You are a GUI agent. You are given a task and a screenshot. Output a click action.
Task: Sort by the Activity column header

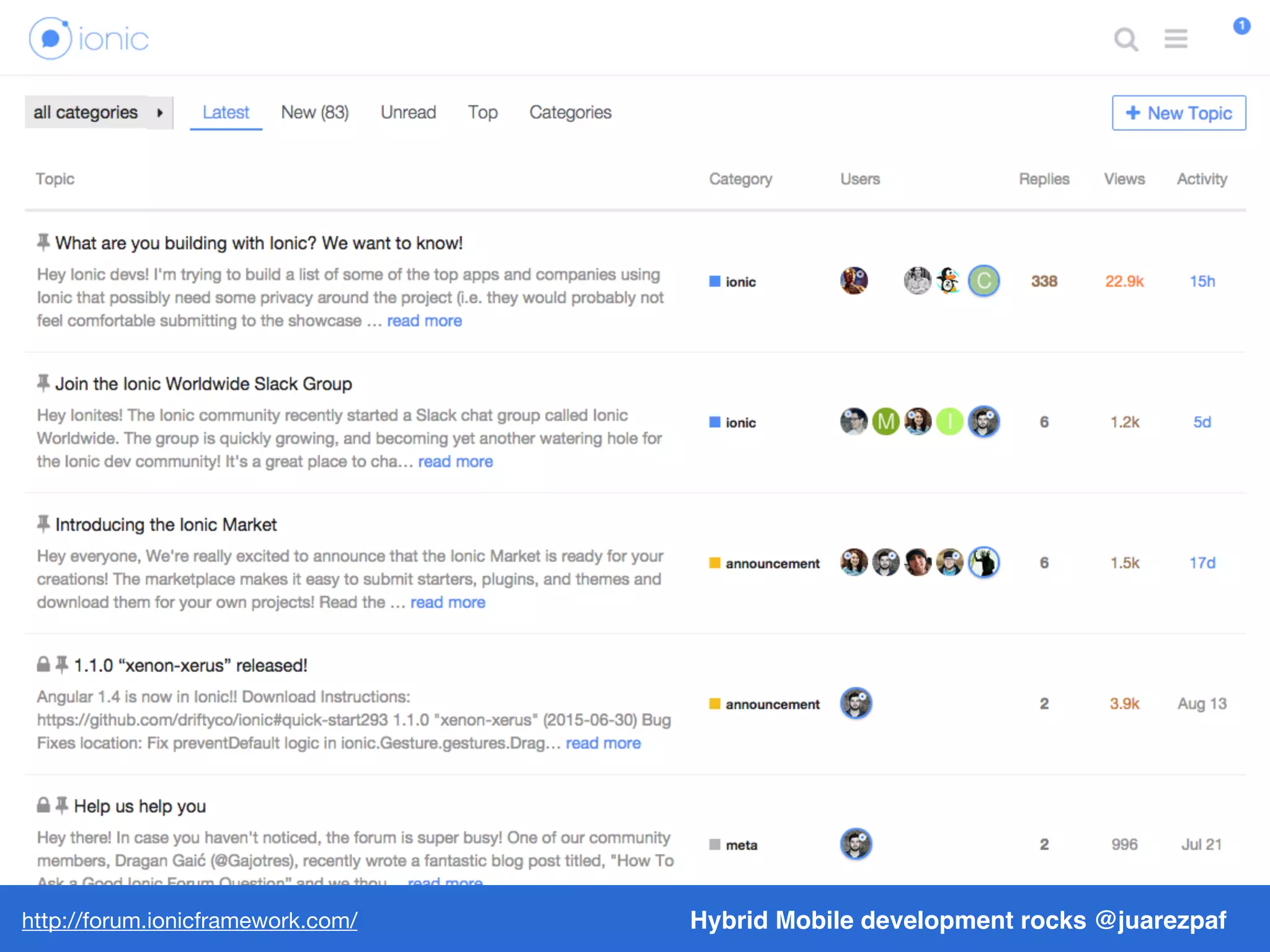click(x=1202, y=178)
